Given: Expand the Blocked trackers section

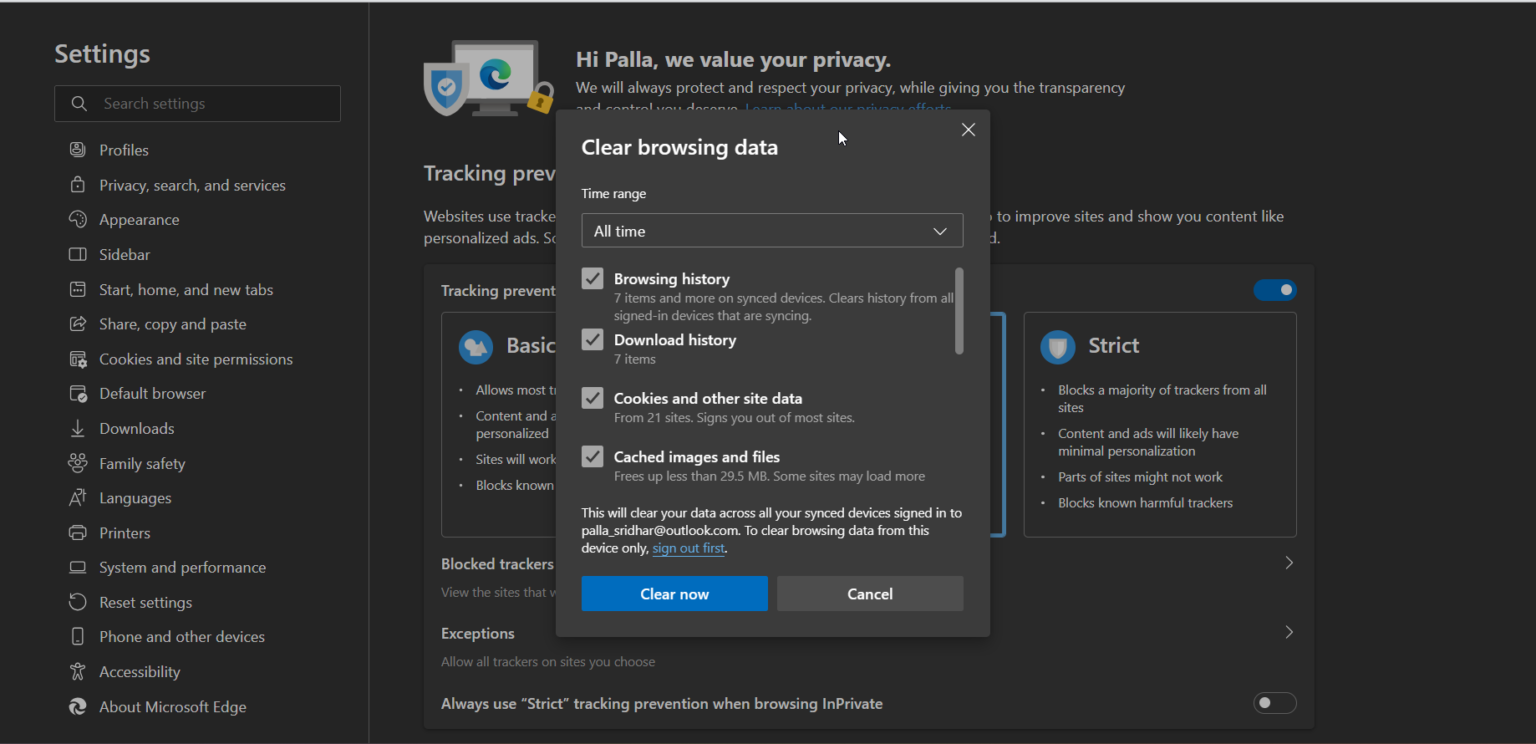Looking at the screenshot, I should 1288,562.
